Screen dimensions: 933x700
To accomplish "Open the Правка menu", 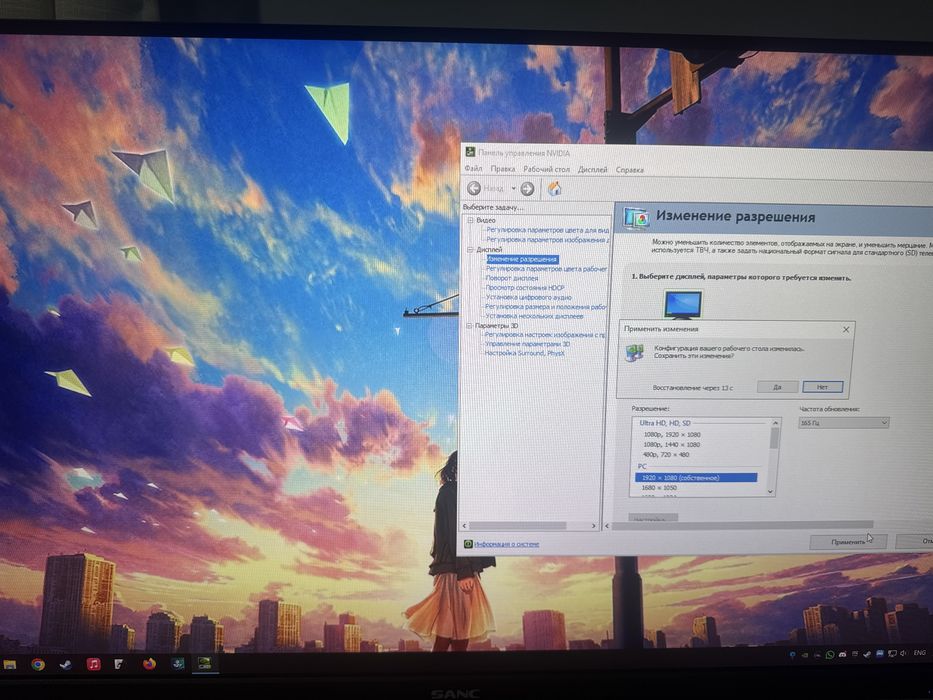I will click(x=503, y=169).
